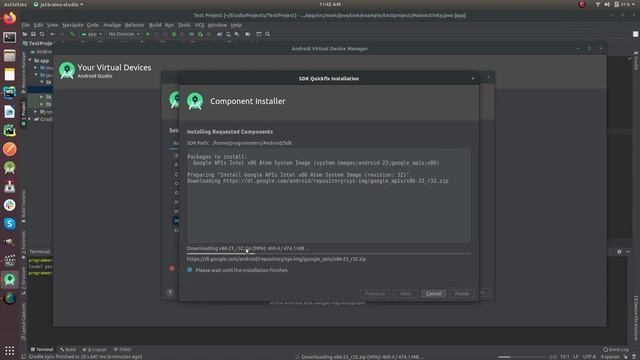Image resolution: width=640 pixels, height=360 pixels.
Task: Click the 4 spaces indent status entry
Action: [x=609, y=357]
